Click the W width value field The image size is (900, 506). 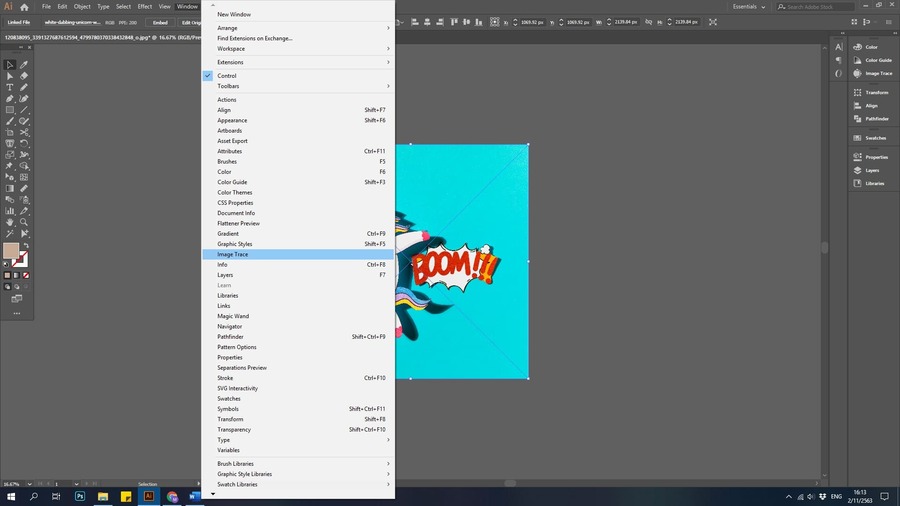pos(626,22)
